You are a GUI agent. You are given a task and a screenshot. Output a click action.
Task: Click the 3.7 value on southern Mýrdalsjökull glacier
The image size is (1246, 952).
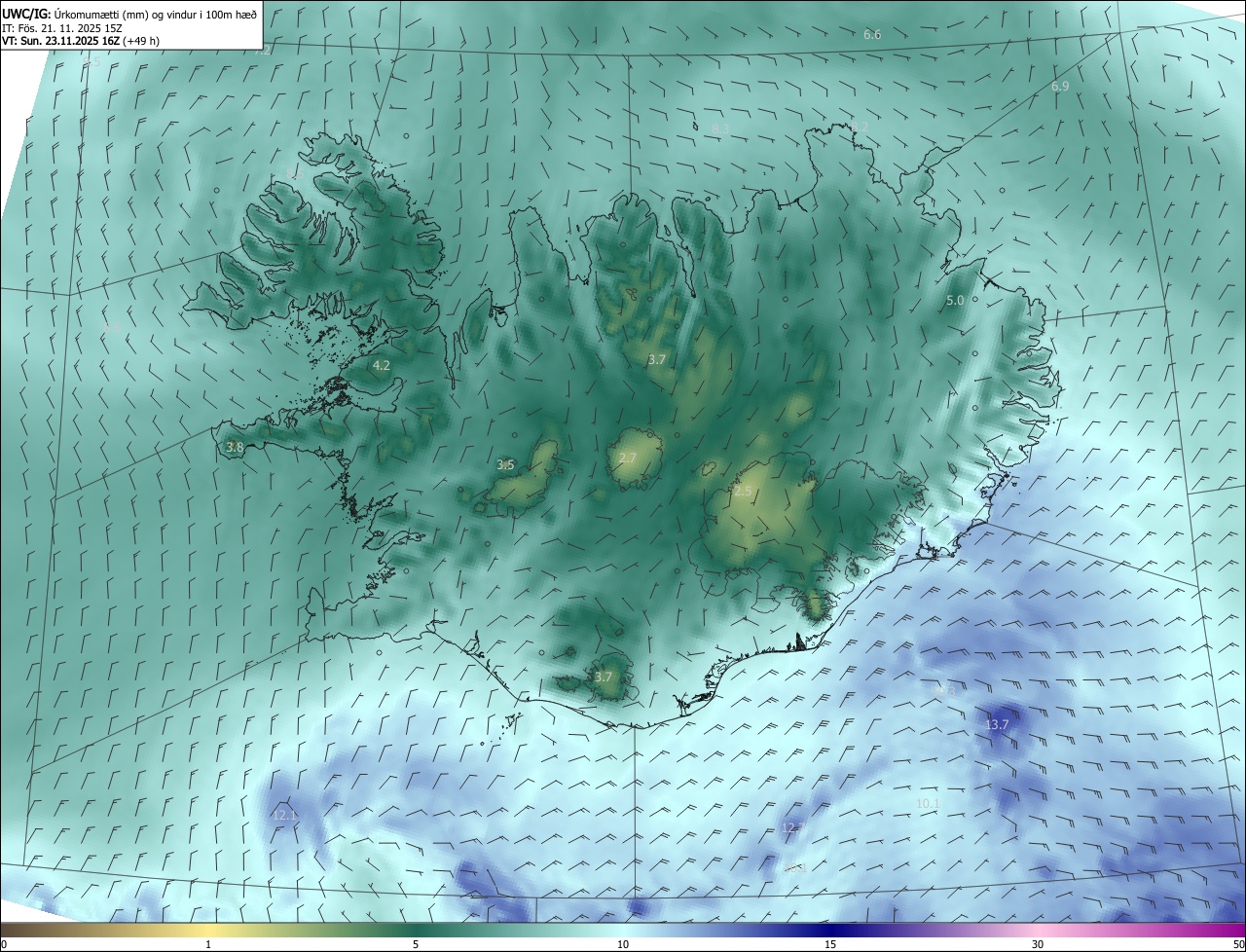click(x=604, y=677)
